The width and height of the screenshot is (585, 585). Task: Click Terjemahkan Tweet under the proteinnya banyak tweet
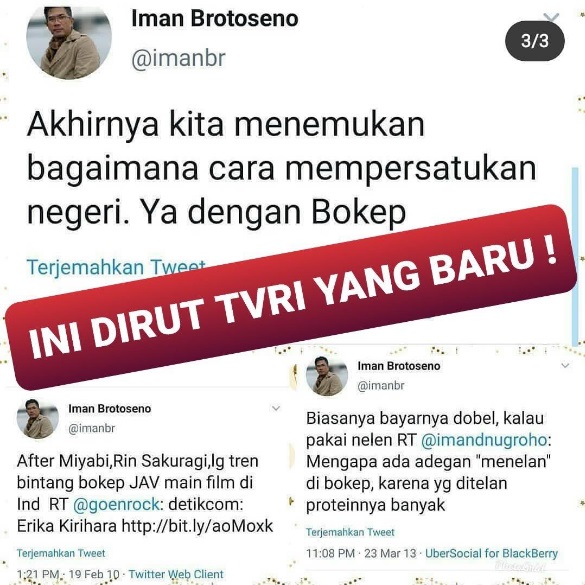point(350,532)
